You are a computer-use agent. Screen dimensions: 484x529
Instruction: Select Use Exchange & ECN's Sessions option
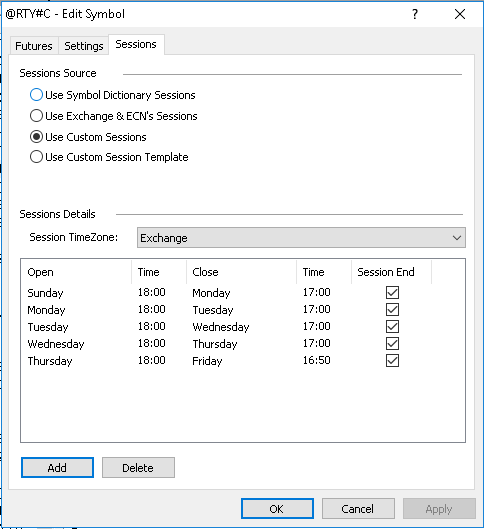[36, 116]
